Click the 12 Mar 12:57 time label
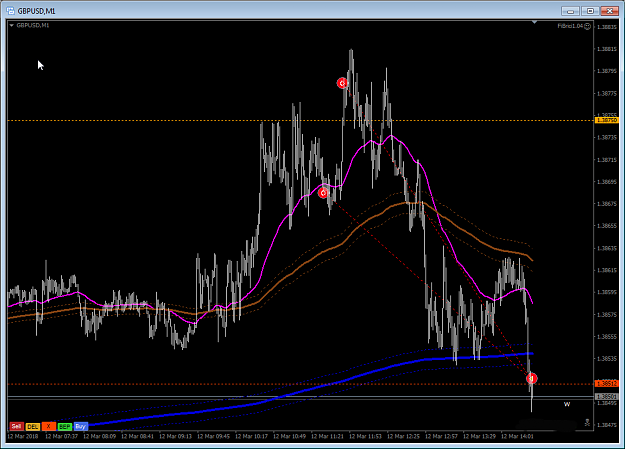The width and height of the screenshot is (625, 449). [441, 436]
